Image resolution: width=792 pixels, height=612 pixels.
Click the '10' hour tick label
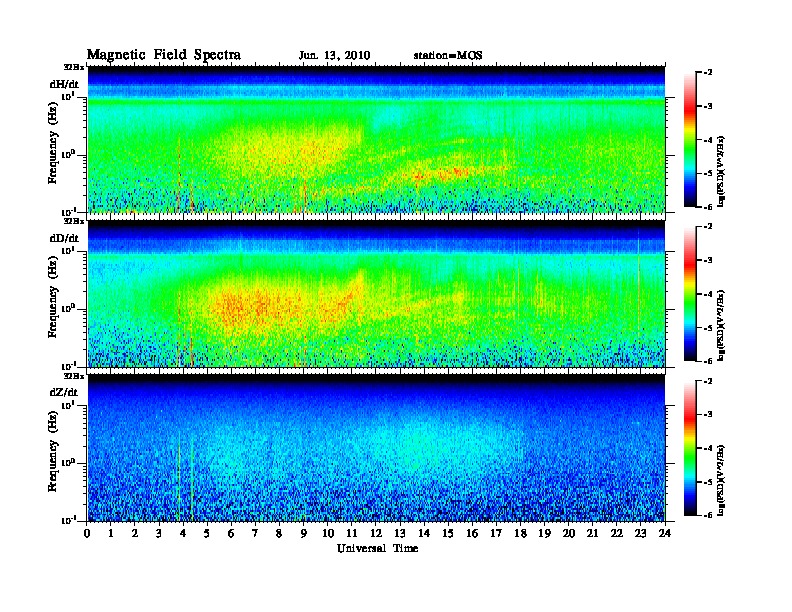pos(328,533)
